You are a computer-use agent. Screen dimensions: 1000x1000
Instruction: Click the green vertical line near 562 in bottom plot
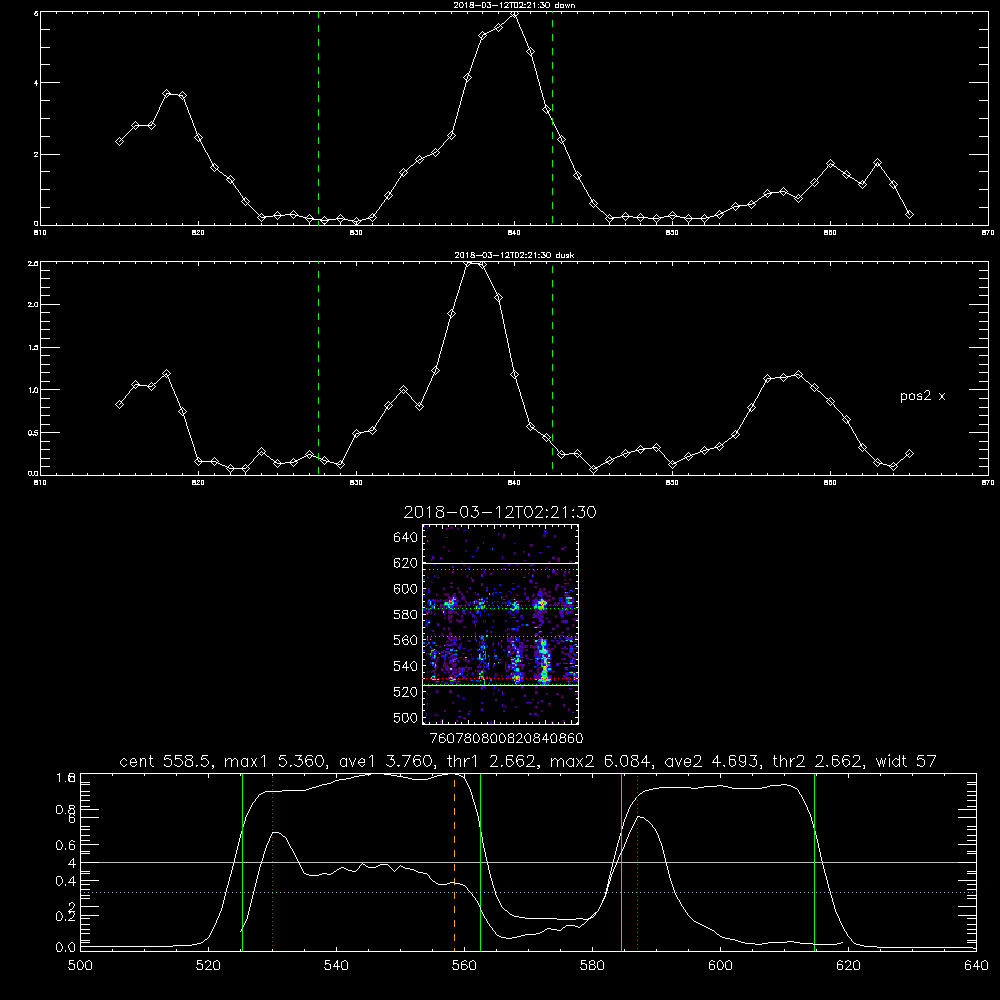(480, 861)
